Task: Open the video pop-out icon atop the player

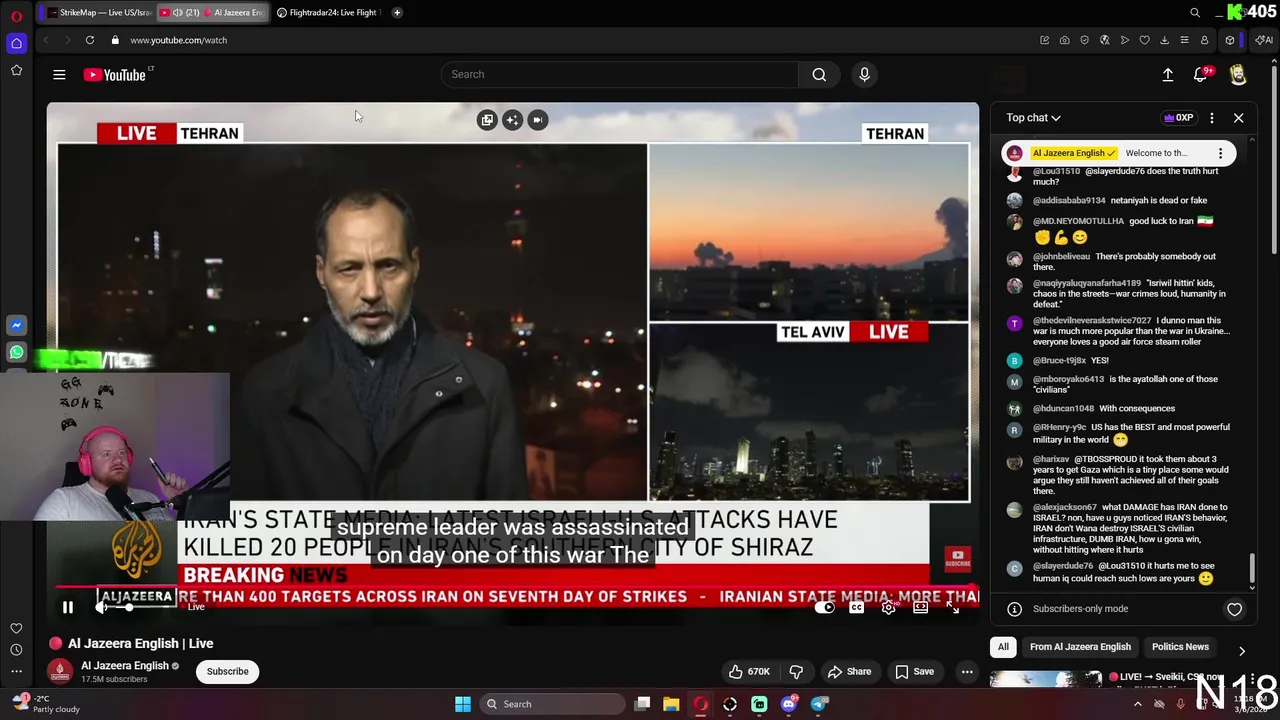Action: point(487,120)
